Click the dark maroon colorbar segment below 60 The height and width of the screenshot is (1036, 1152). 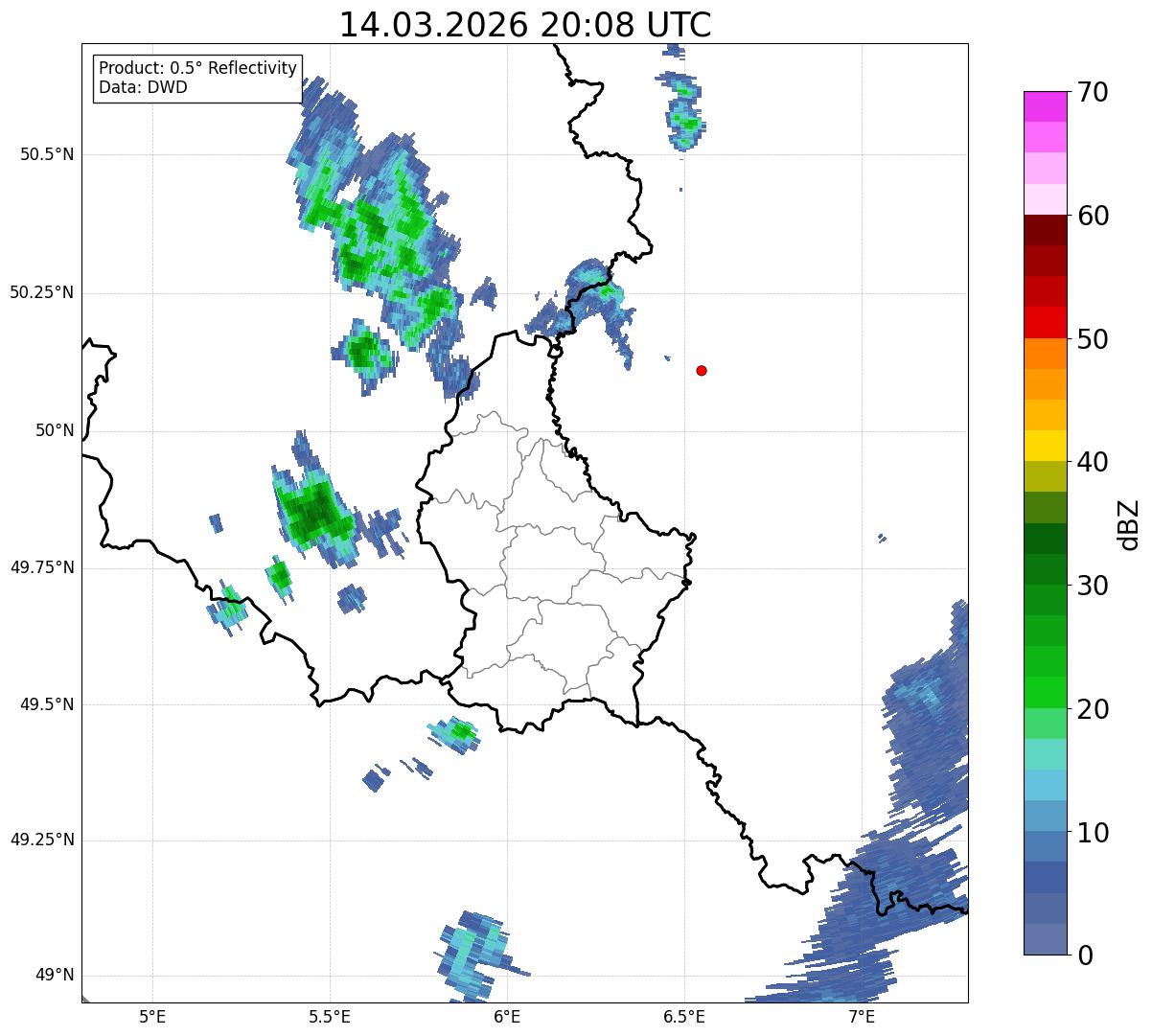[1046, 230]
